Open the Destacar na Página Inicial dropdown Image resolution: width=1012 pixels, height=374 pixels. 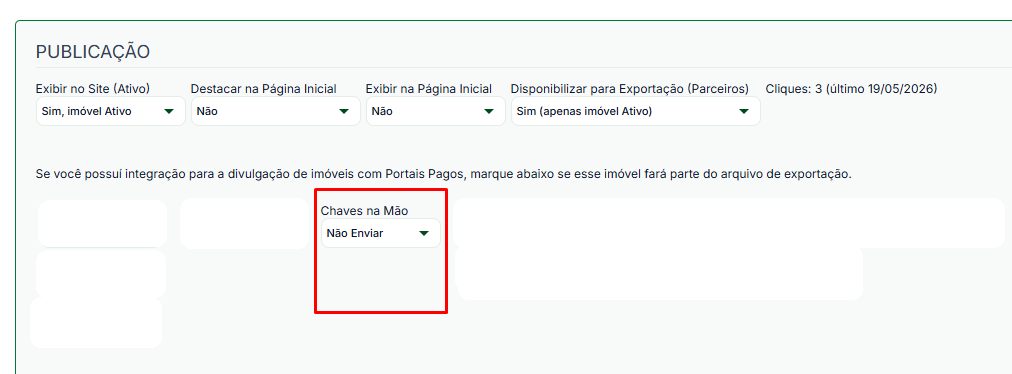coord(276,111)
